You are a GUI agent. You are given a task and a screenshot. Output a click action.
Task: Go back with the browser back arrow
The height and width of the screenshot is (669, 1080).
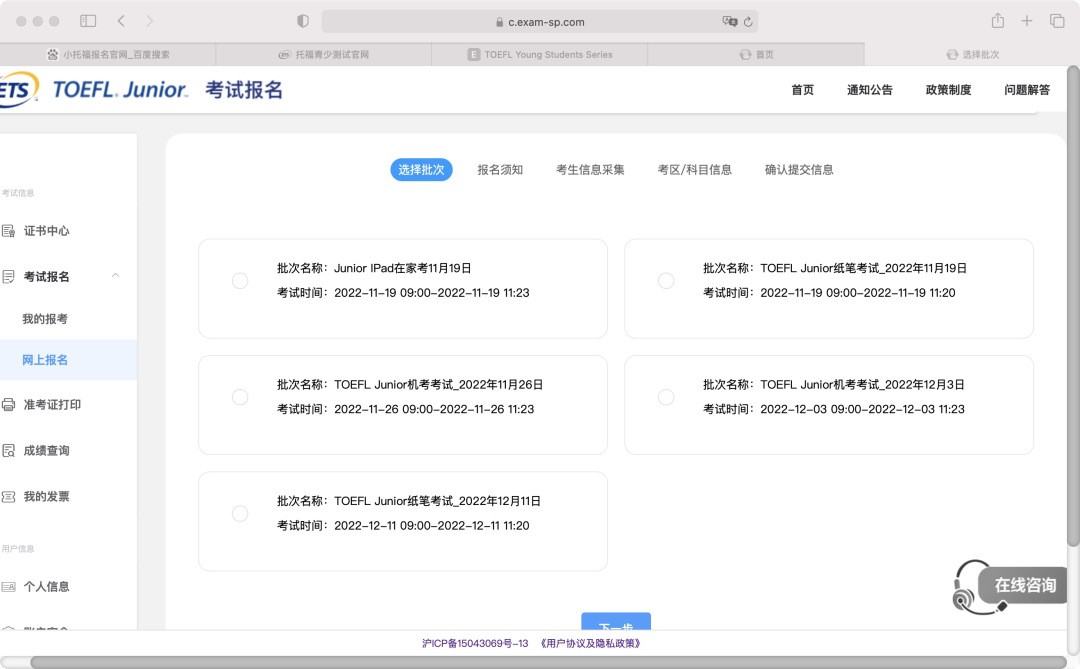tap(121, 21)
